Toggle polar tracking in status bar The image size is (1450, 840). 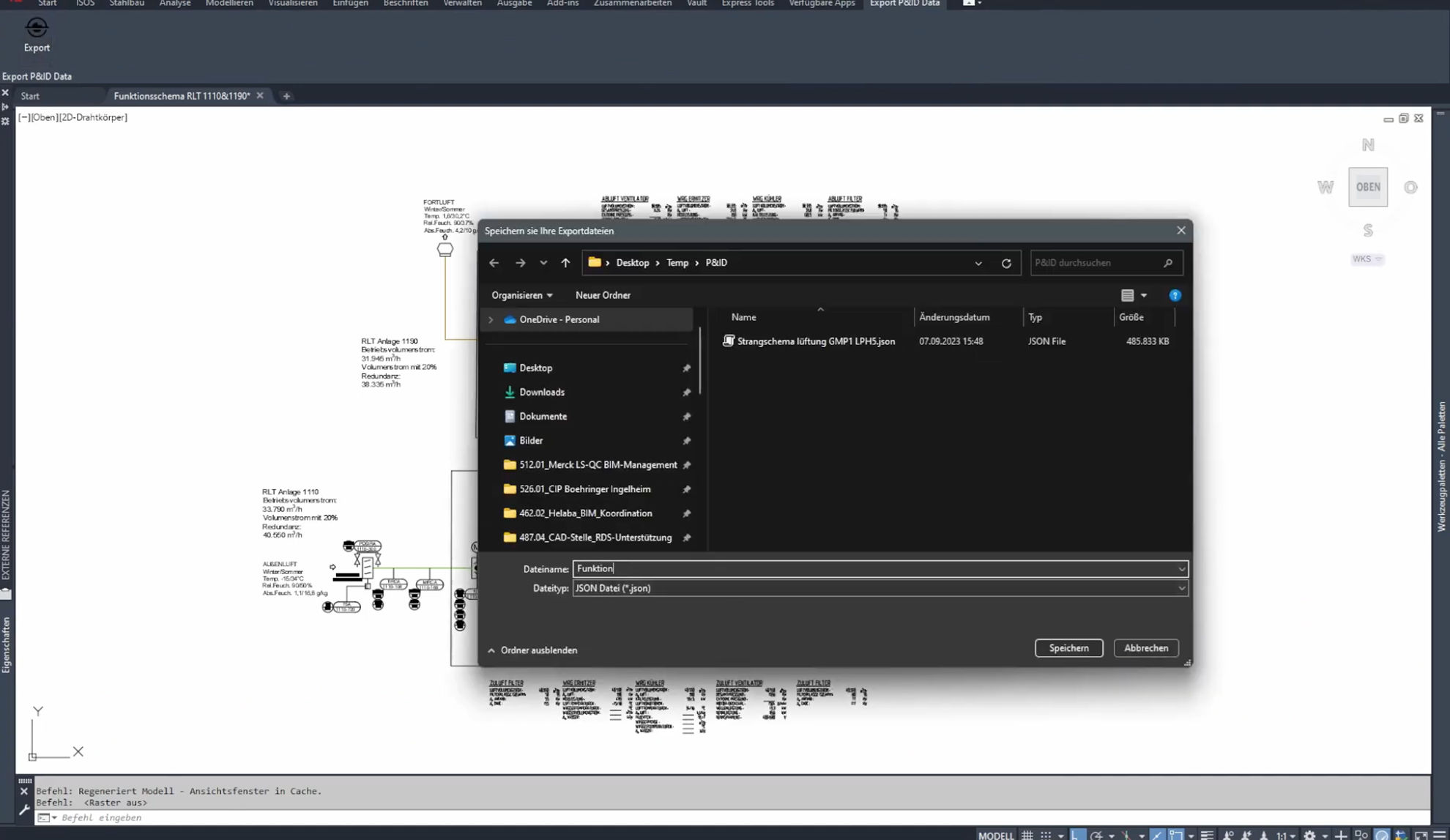click(x=1096, y=834)
